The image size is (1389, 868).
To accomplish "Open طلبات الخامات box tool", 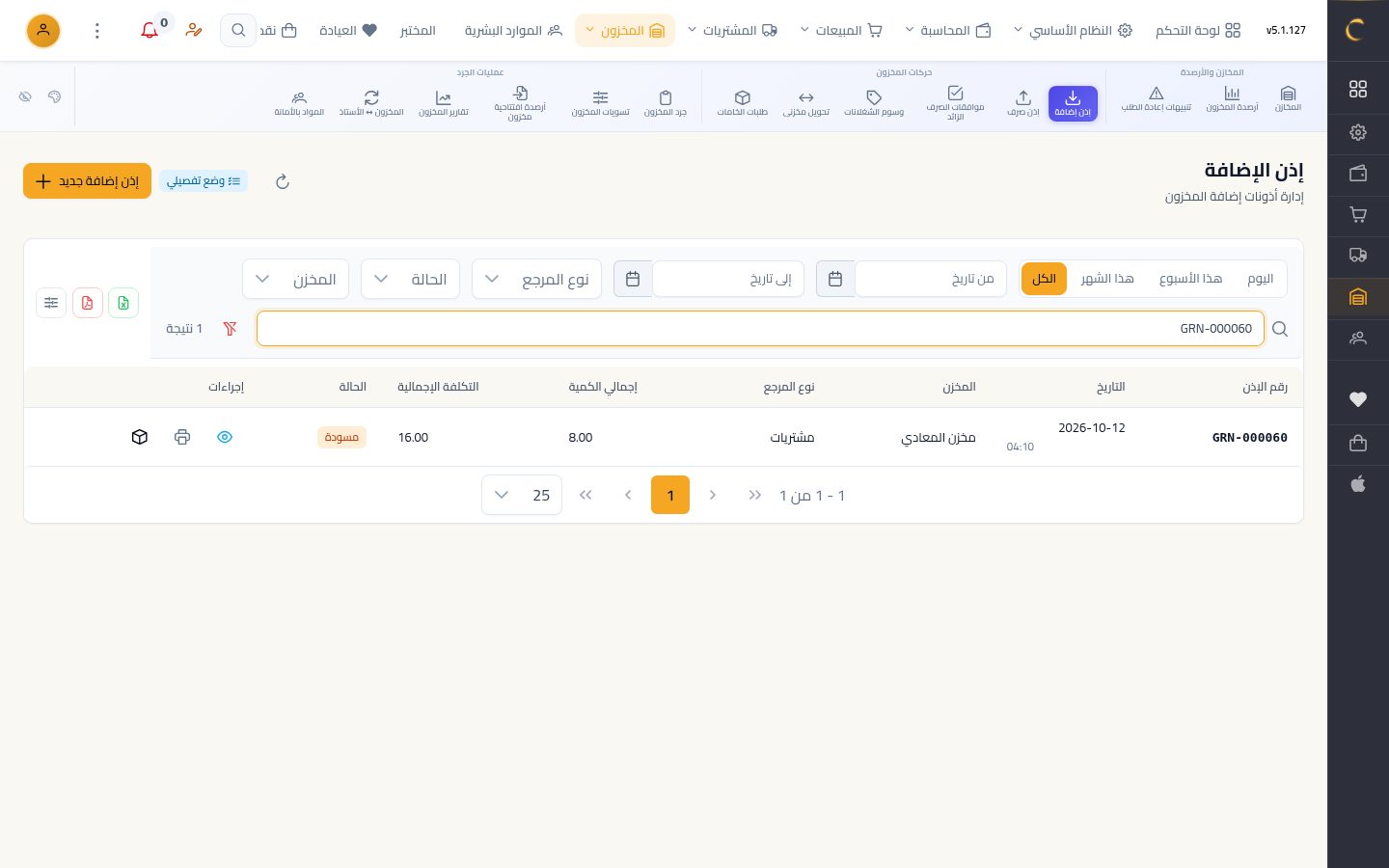I will pos(743,103).
